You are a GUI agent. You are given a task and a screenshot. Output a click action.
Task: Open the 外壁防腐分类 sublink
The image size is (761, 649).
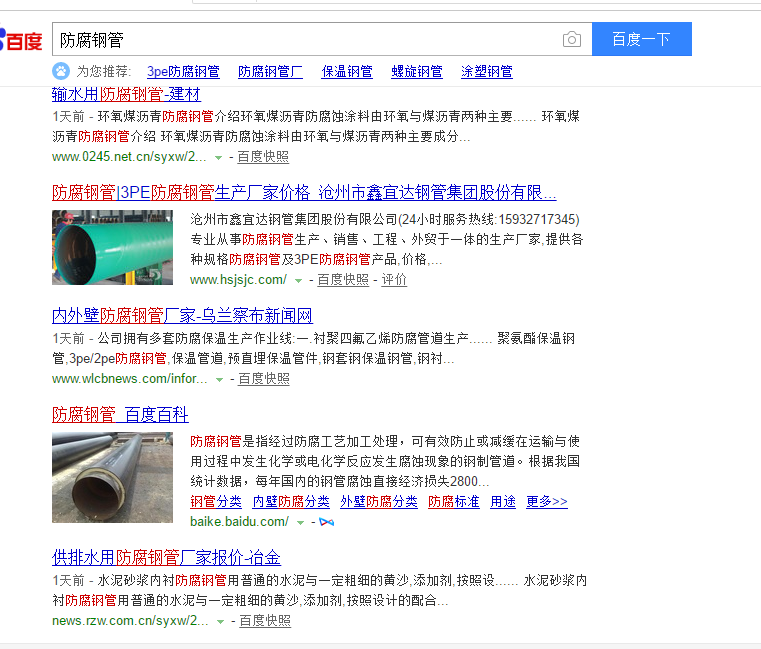[x=379, y=501]
